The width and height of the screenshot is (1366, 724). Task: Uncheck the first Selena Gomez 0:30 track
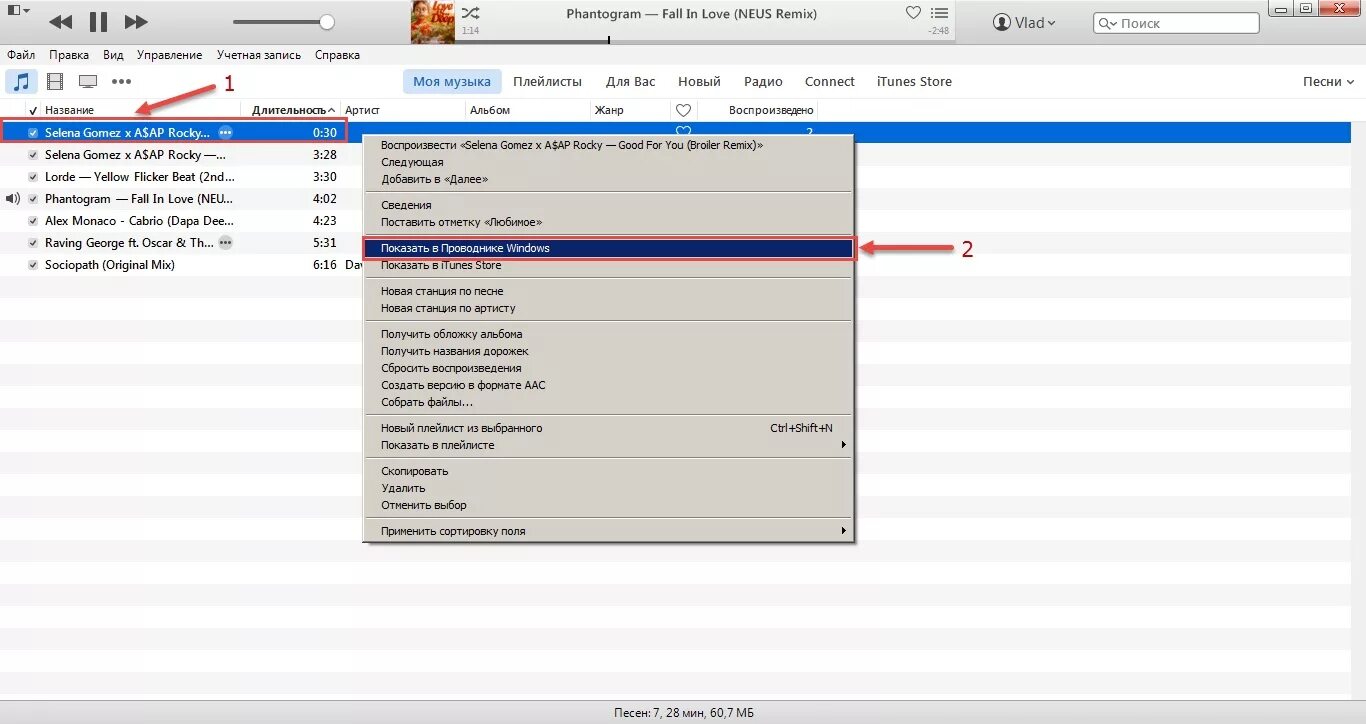pos(33,132)
